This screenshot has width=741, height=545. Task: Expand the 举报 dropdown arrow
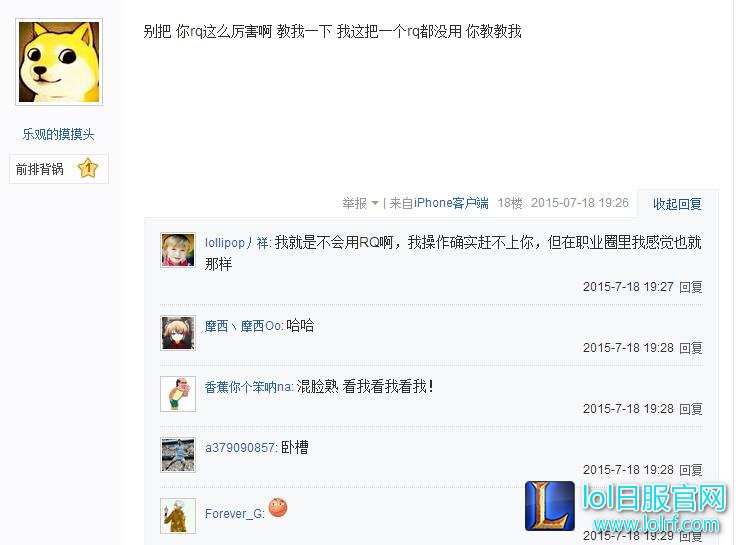pyautogui.click(x=375, y=204)
